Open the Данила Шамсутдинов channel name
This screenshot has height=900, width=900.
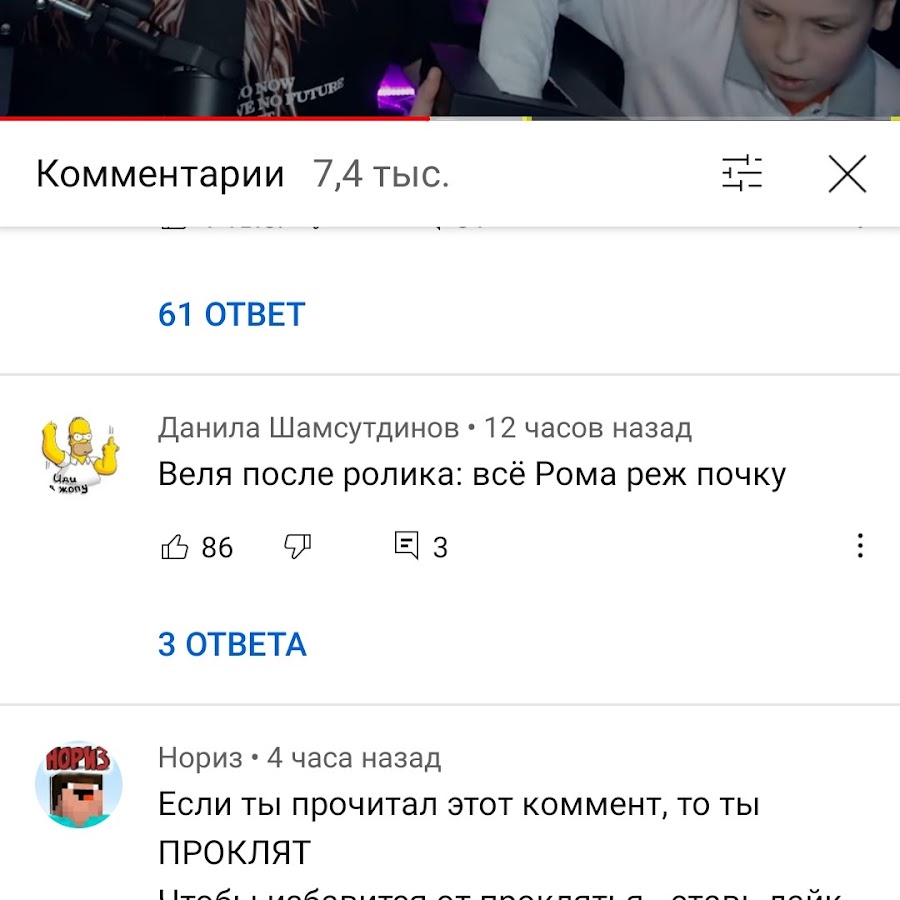(x=308, y=428)
